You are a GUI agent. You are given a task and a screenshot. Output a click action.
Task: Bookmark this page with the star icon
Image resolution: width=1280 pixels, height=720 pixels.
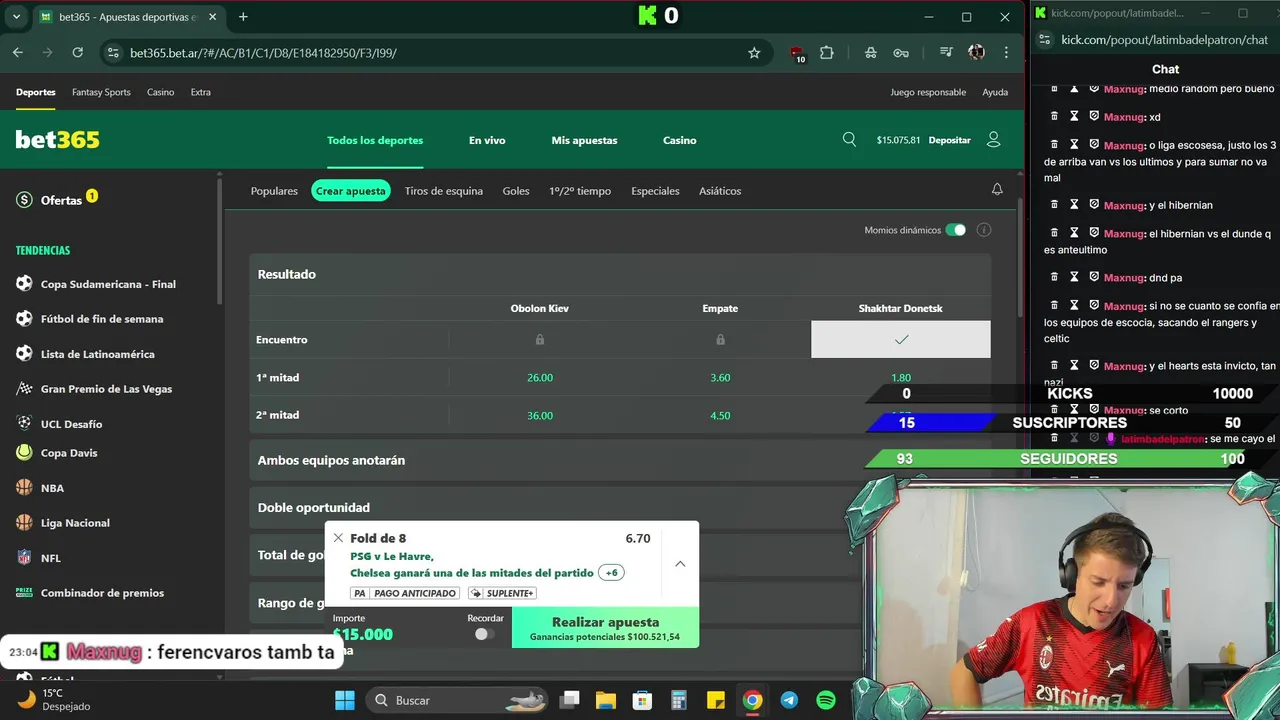click(754, 53)
